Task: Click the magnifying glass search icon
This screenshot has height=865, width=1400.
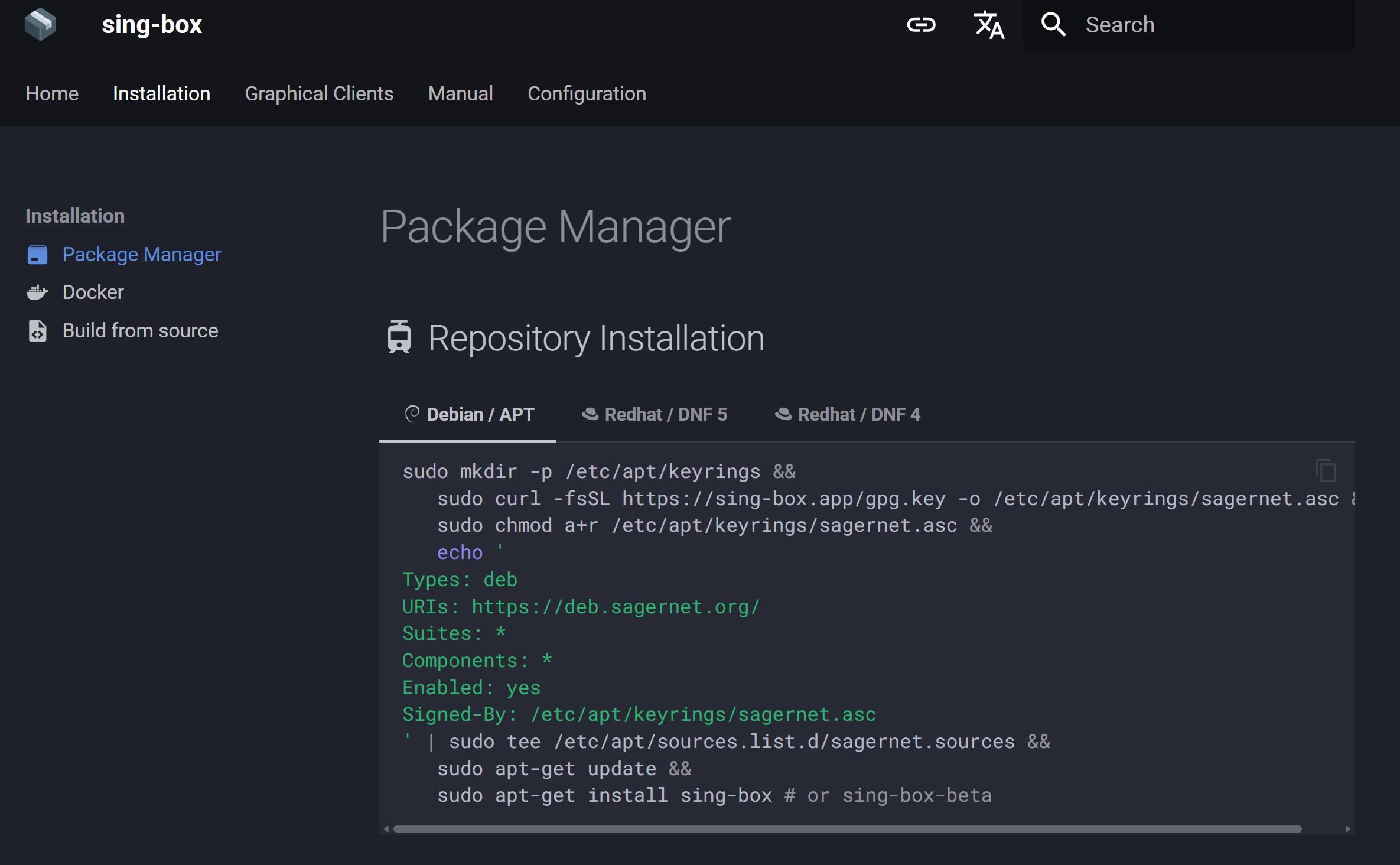Action: click(1053, 25)
